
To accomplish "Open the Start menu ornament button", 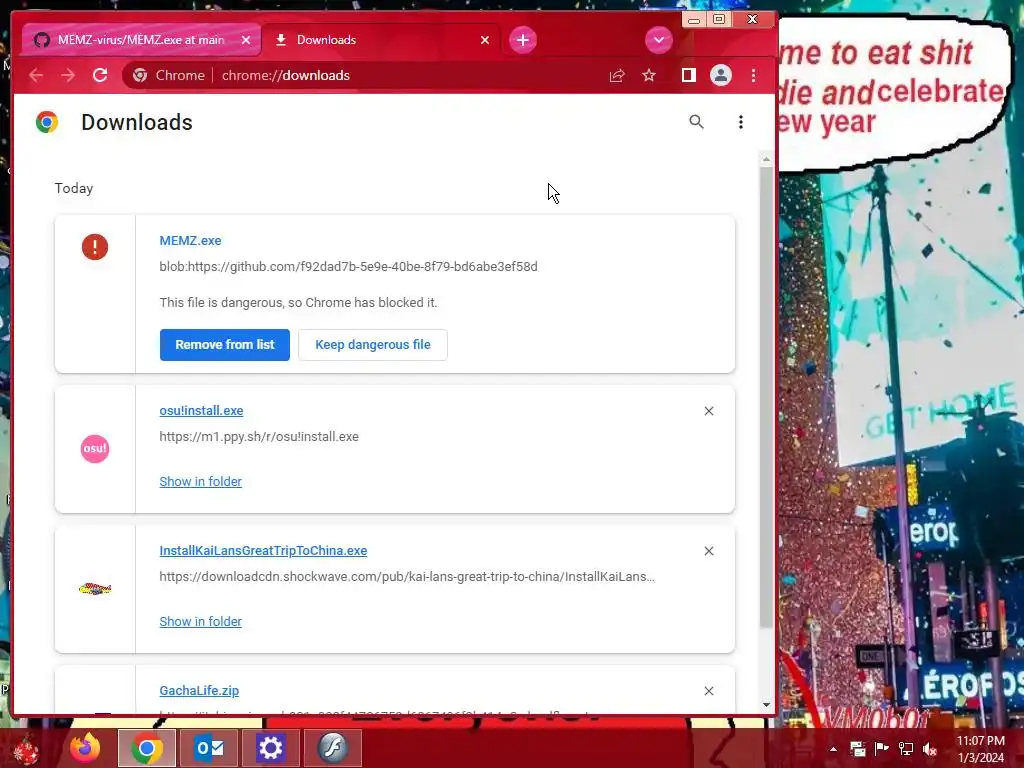I will click(26, 750).
